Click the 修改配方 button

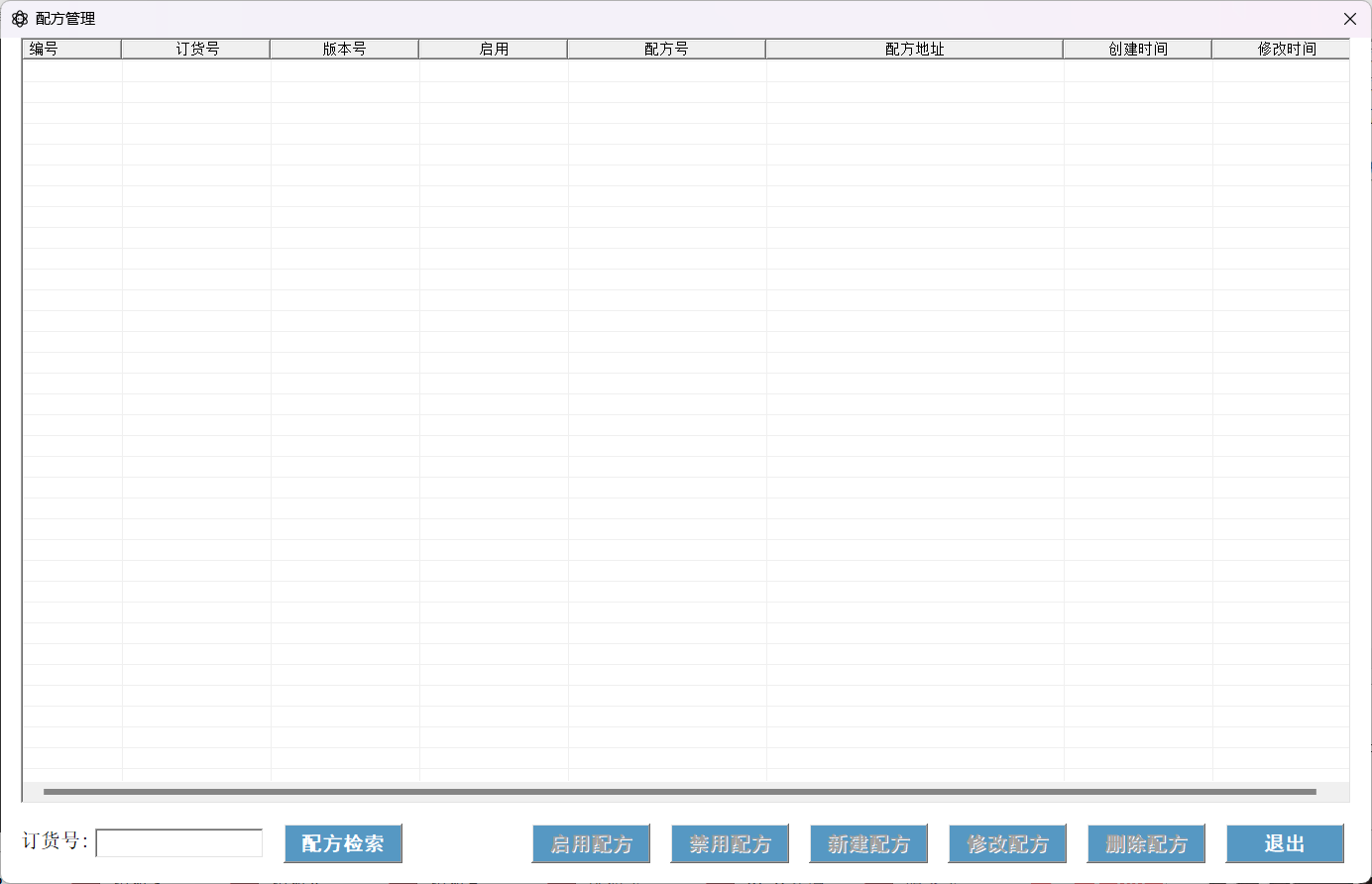[x=1007, y=843]
